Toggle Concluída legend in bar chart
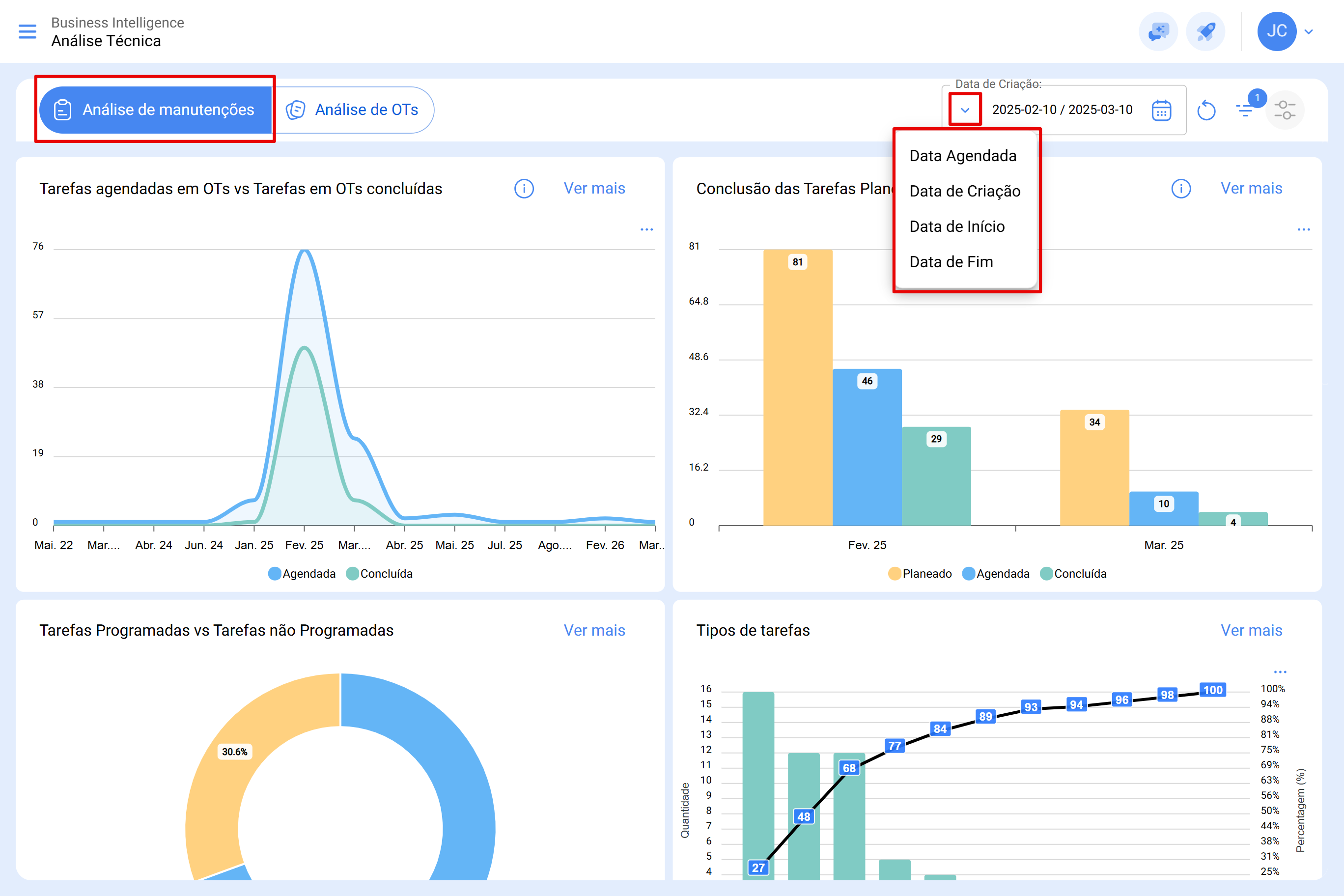This screenshot has width=1344, height=896. pos(1073,574)
